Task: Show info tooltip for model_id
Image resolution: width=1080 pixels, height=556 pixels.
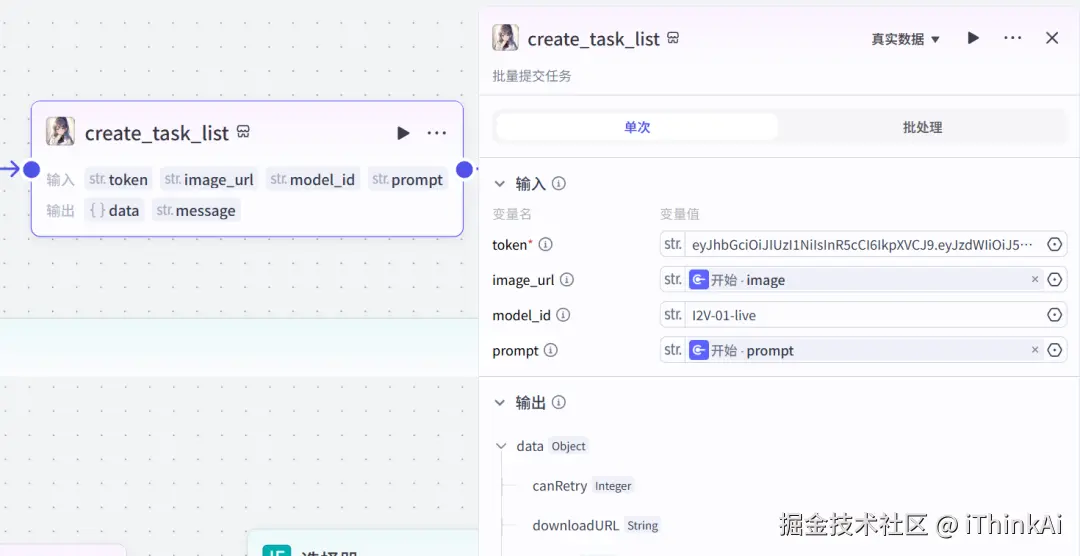Action: [x=563, y=315]
